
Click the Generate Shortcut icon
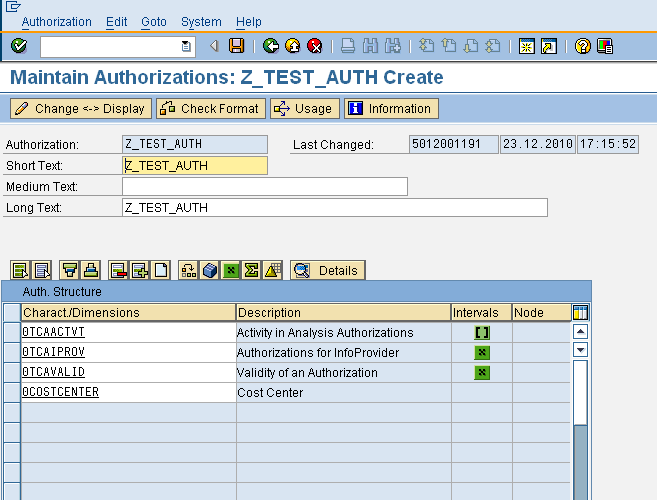point(548,46)
